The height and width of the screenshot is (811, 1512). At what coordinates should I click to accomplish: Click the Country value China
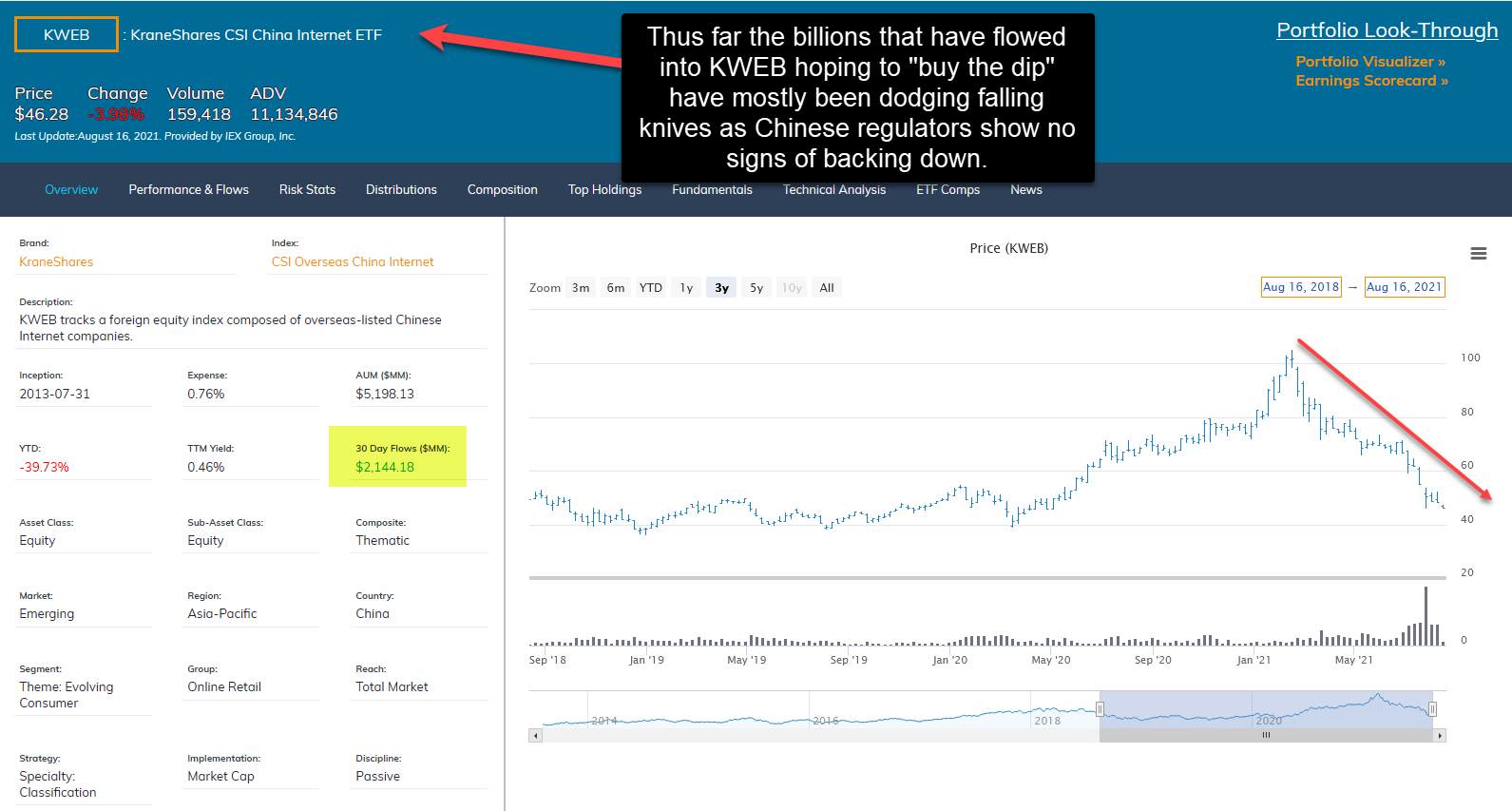point(373,614)
